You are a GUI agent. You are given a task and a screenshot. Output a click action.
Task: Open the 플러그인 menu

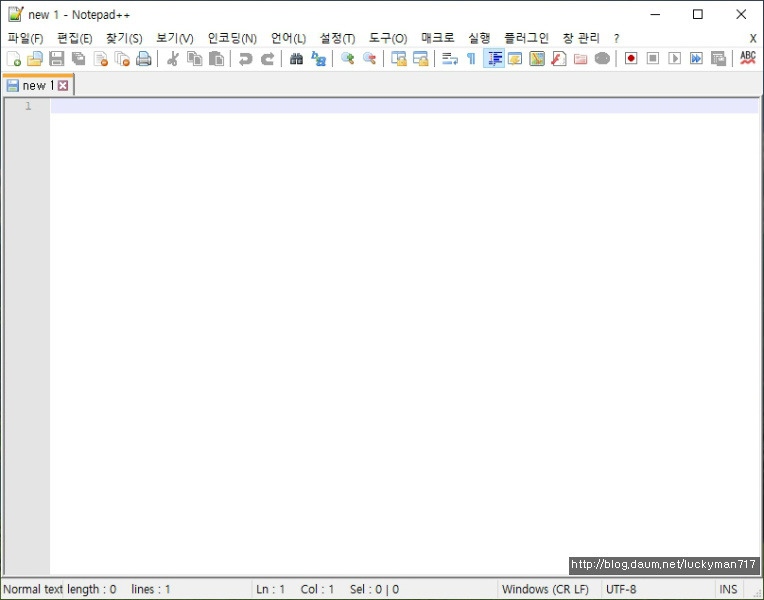coord(526,38)
